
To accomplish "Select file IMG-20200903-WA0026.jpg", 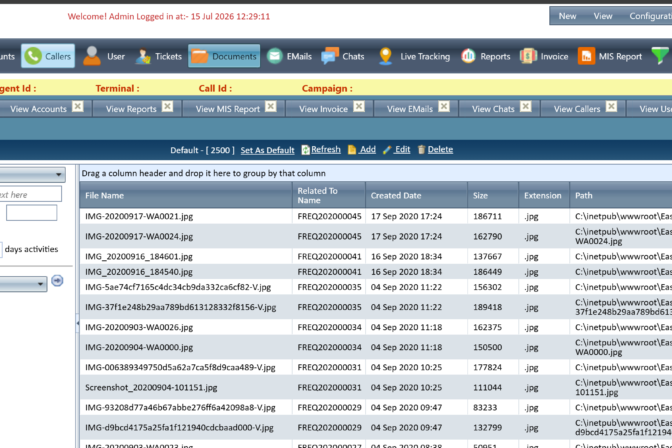I will click(x=139, y=327).
